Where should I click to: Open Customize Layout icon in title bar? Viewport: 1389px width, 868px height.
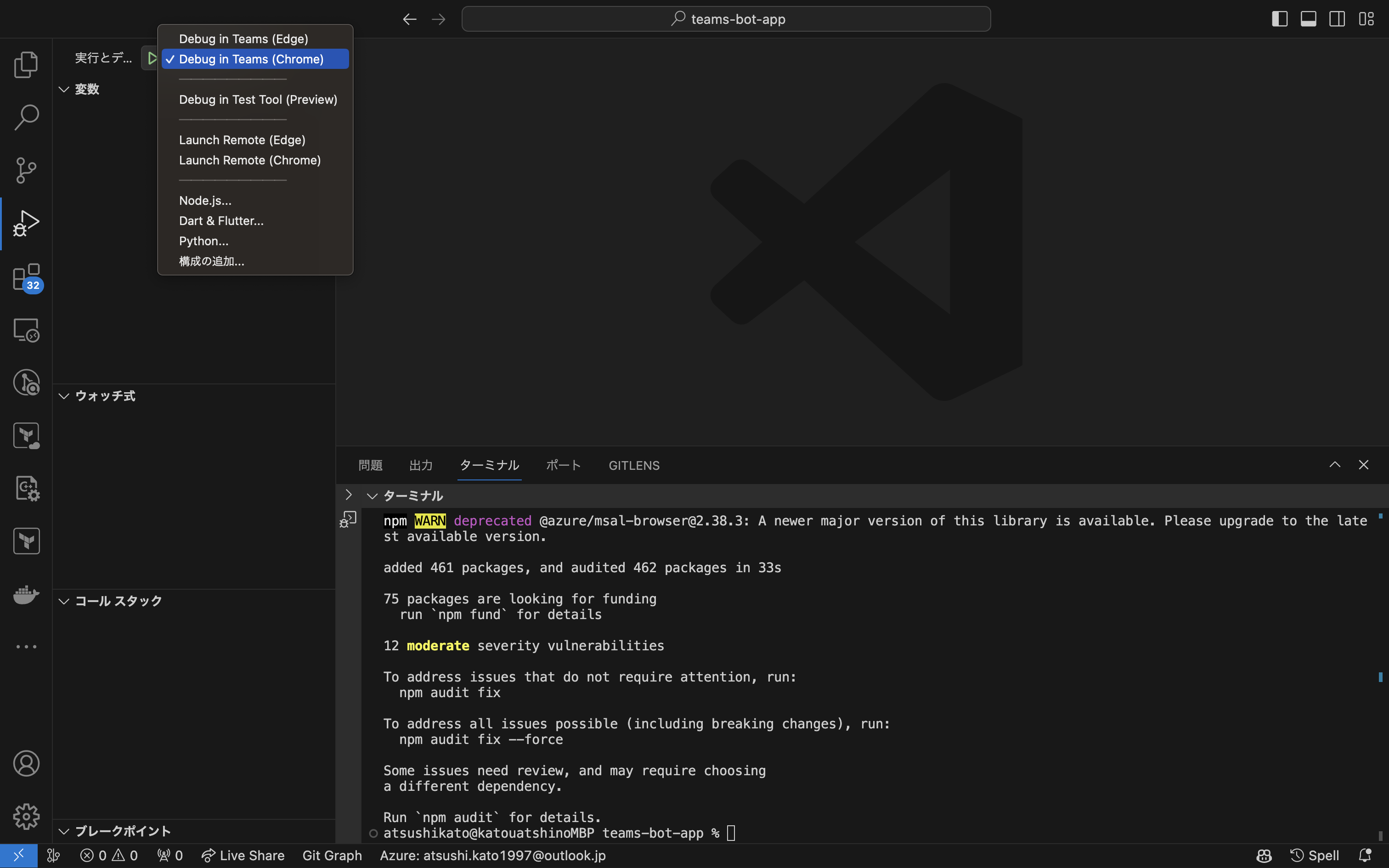click(1366, 19)
